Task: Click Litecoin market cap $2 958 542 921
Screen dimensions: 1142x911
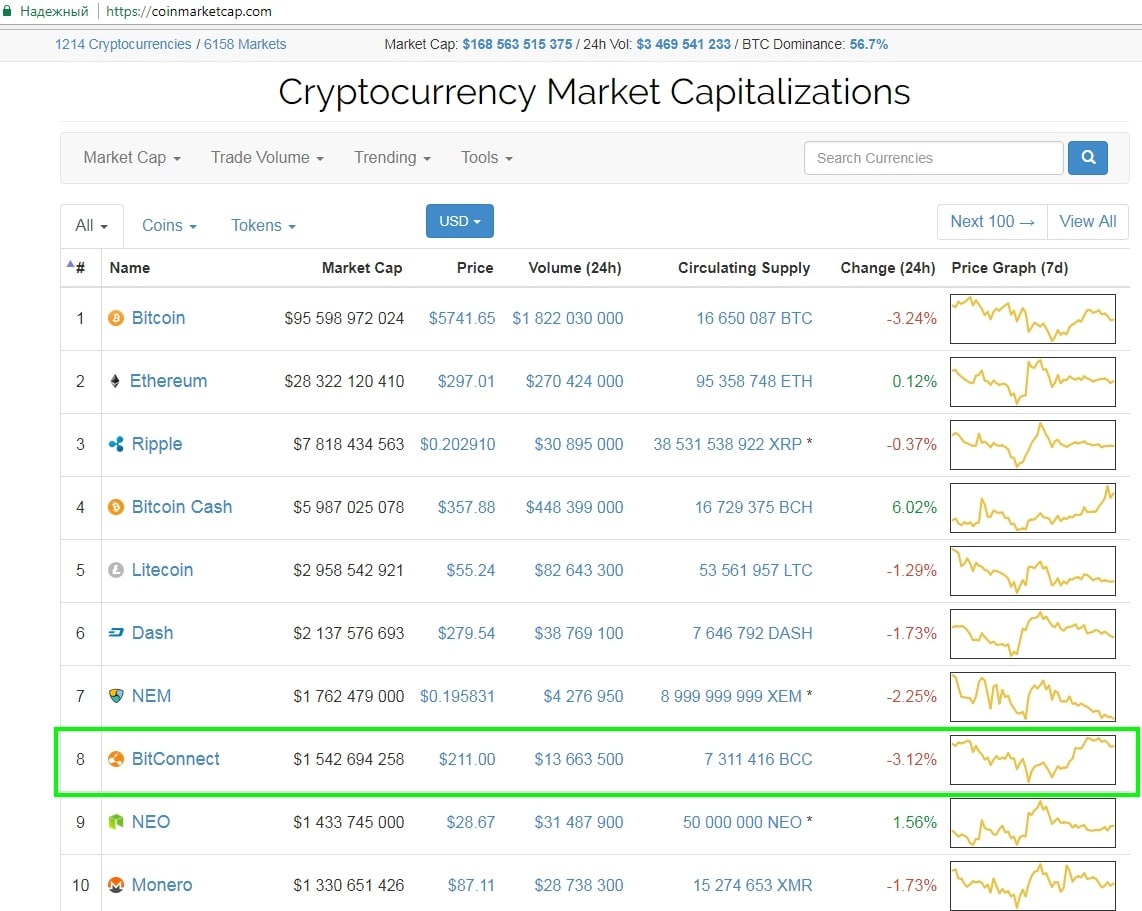Action: pyautogui.click(x=348, y=570)
